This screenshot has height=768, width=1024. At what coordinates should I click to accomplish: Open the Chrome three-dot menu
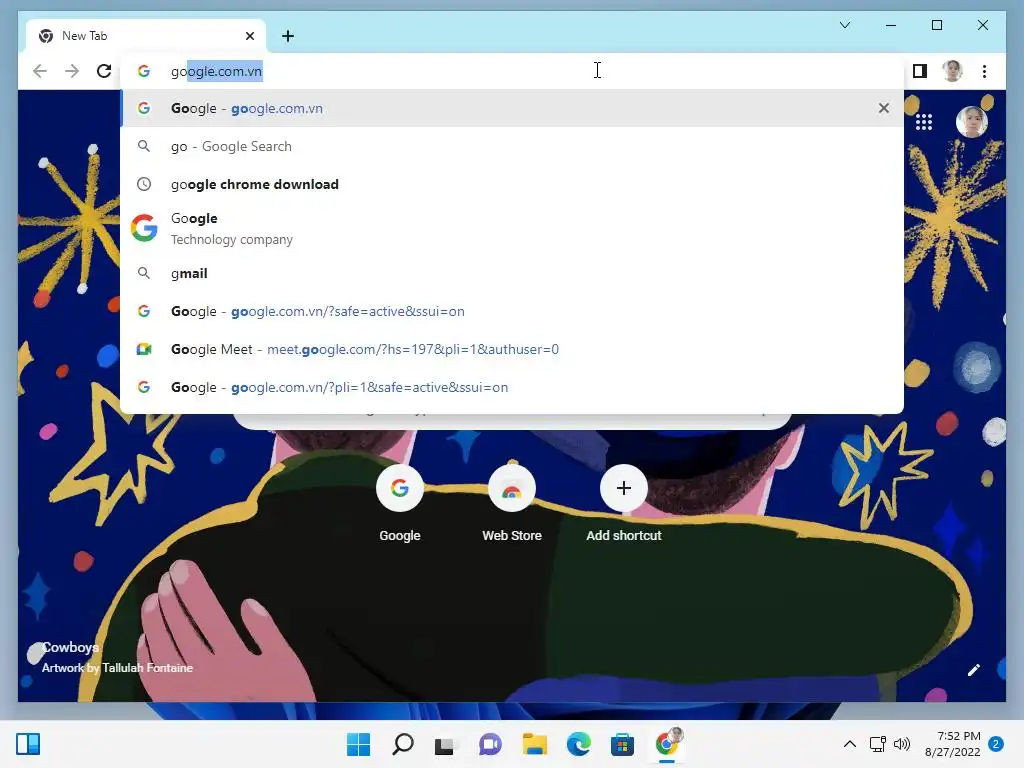(984, 71)
